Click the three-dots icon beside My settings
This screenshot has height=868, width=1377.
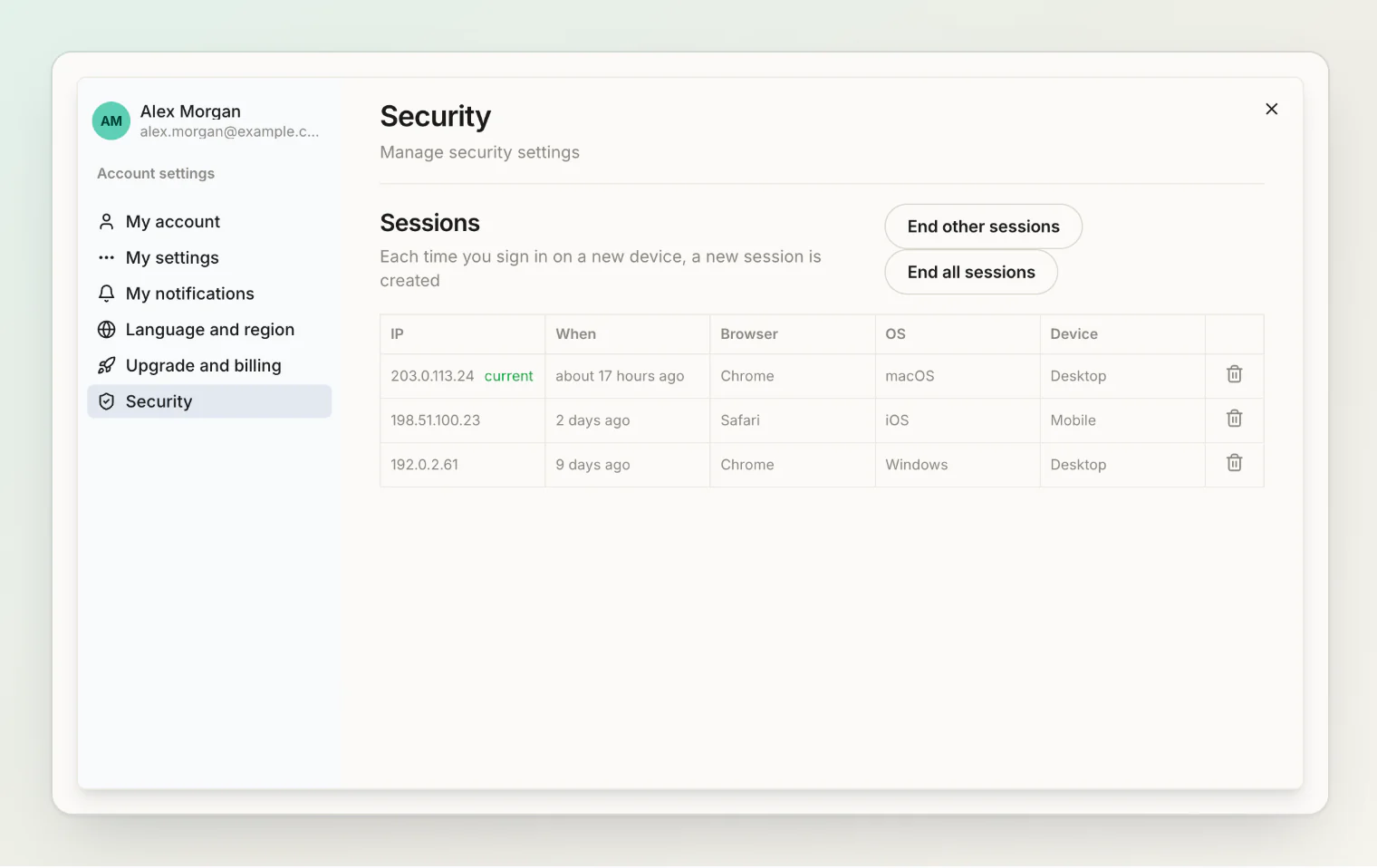pos(106,257)
